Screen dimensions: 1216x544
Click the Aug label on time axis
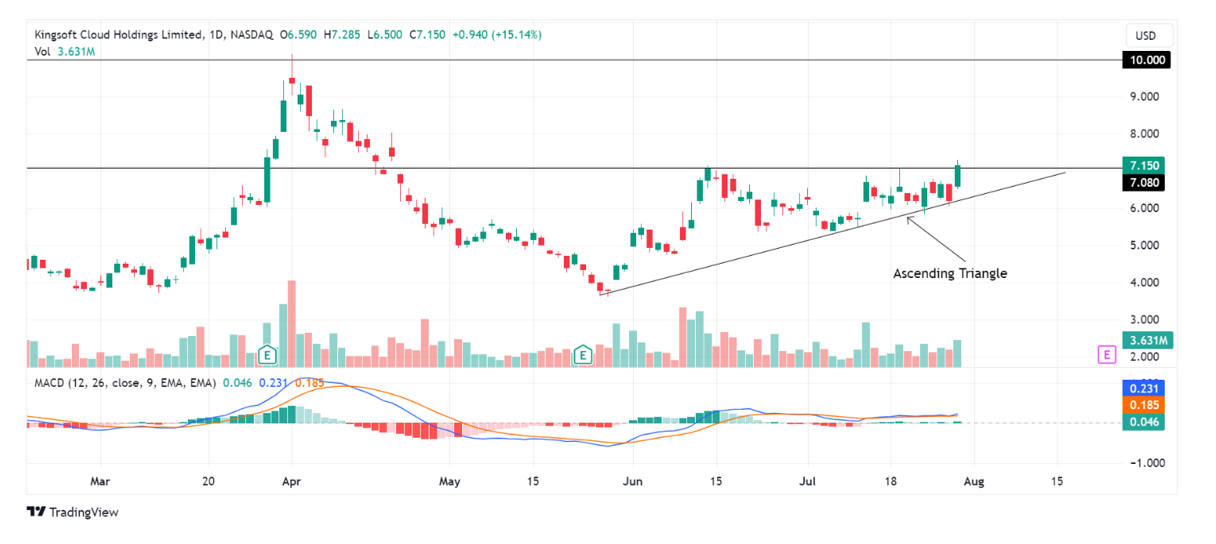click(974, 481)
